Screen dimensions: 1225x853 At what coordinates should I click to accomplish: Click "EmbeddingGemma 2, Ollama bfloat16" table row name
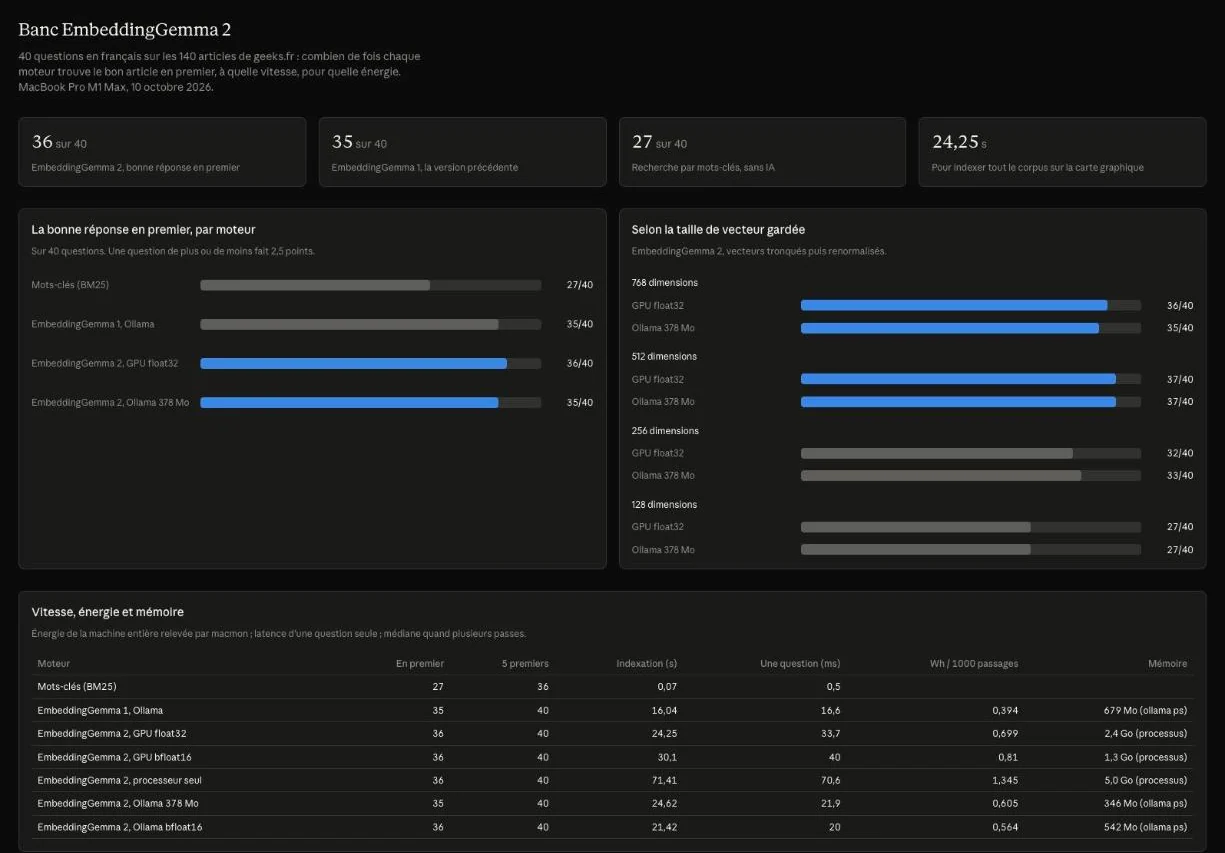click(120, 827)
